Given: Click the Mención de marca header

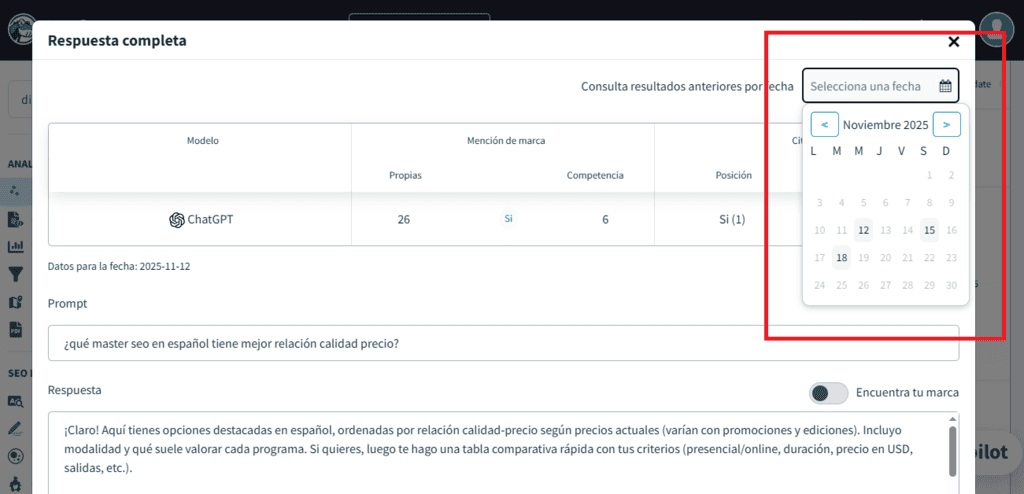Looking at the screenshot, I should coord(506,140).
